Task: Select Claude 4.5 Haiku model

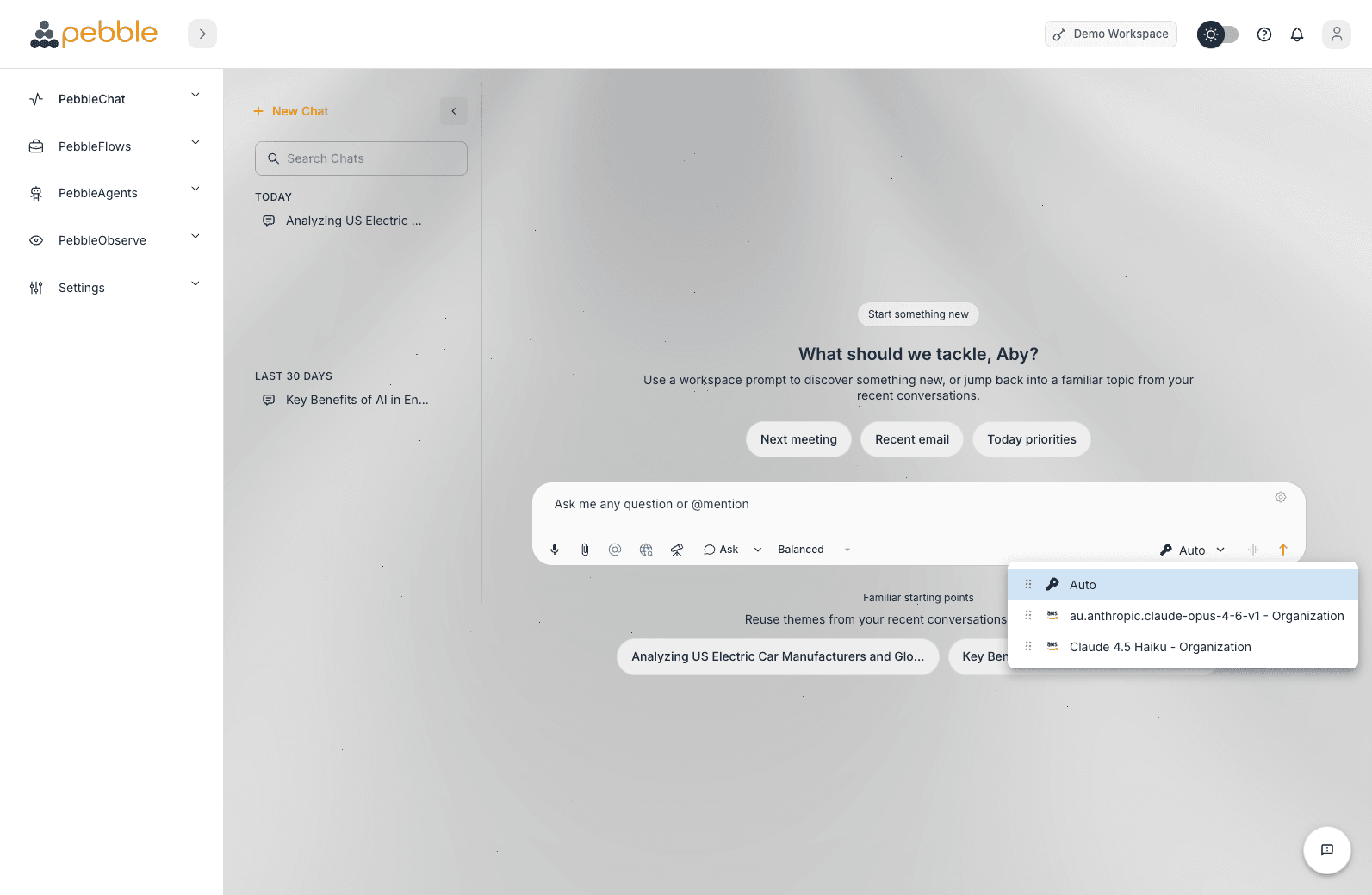Action: point(1183,647)
